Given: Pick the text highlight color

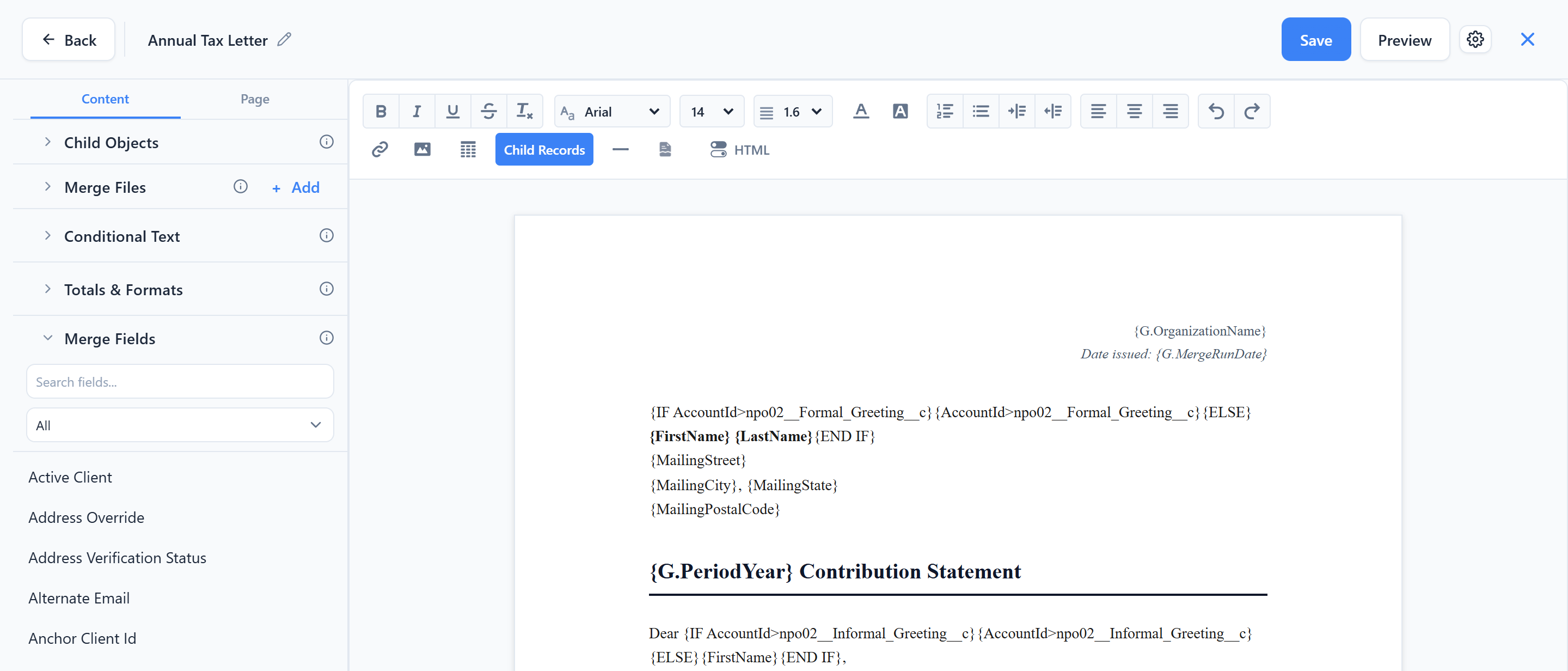Looking at the screenshot, I should (x=901, y=112).
